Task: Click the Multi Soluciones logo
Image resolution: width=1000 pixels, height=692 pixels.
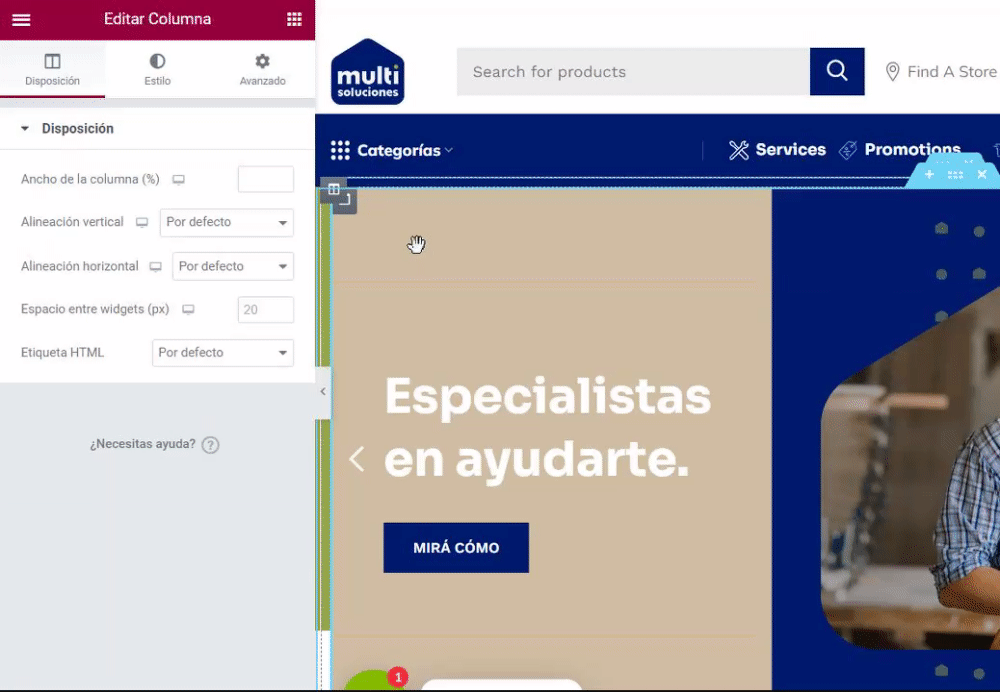Action: pos(367,71)
